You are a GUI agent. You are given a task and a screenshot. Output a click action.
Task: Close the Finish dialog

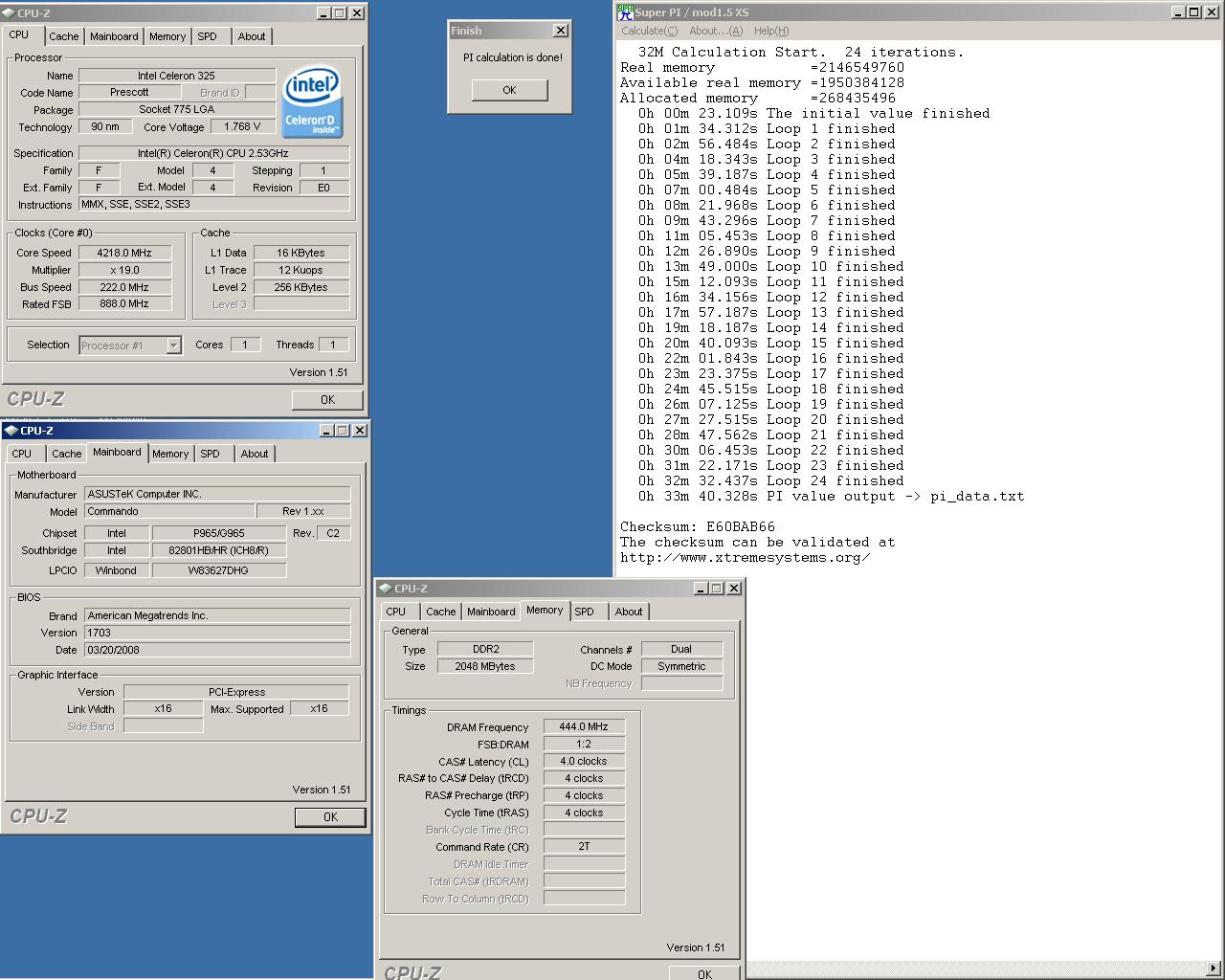tap(561, 31)
